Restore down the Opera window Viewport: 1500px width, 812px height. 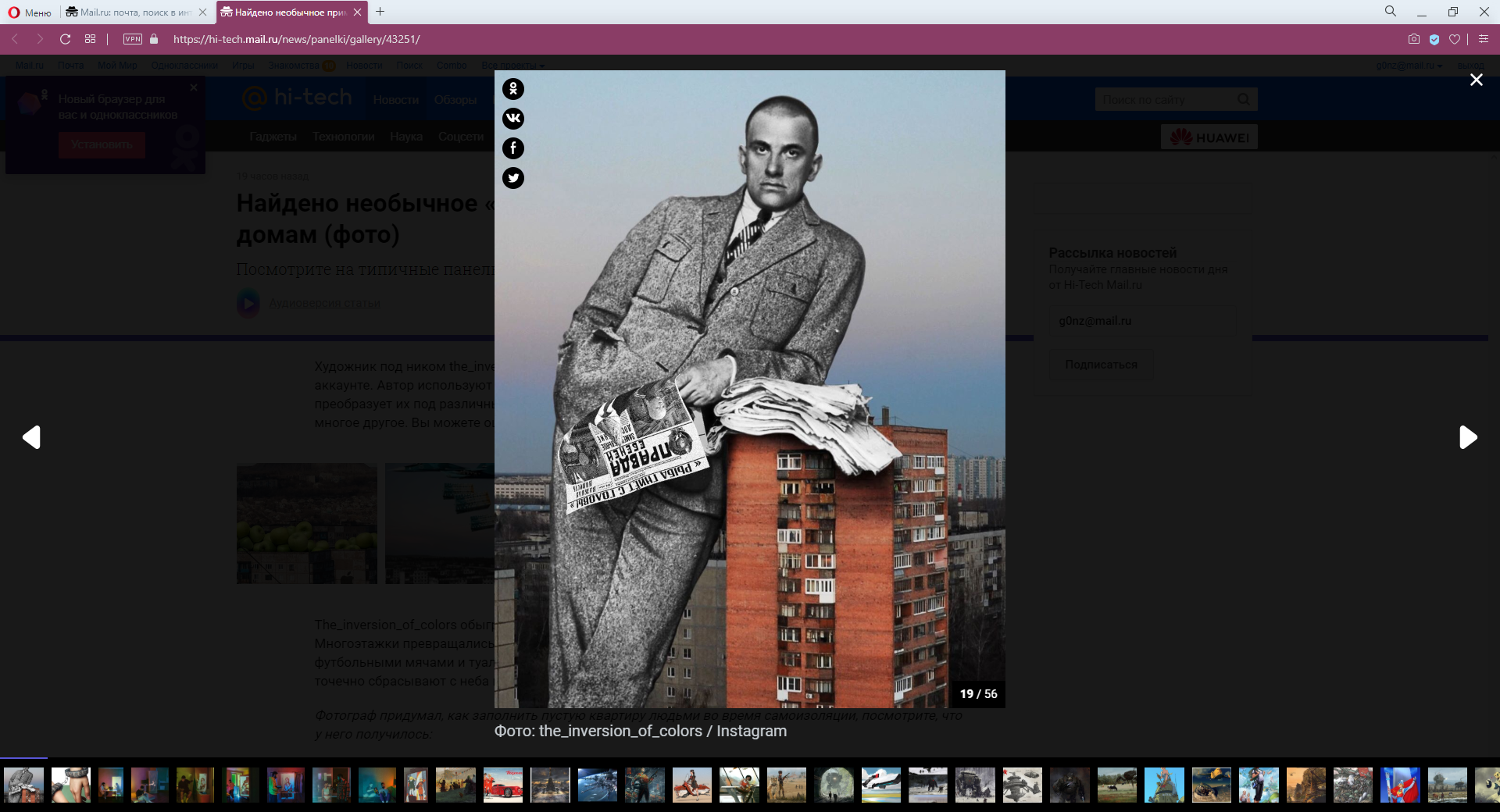pyautogui.click(x=1453, y=12)
